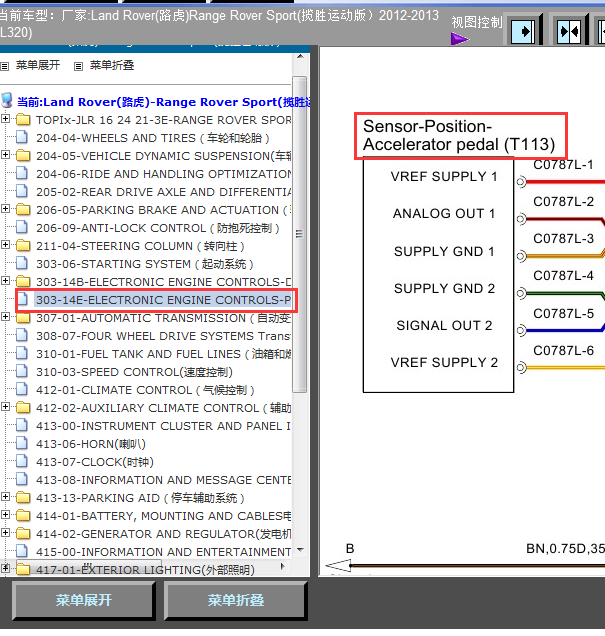Click document icon of 204-04-WHEELS AND TIRES
Screen dimensions: 605x636
point(22,138)
